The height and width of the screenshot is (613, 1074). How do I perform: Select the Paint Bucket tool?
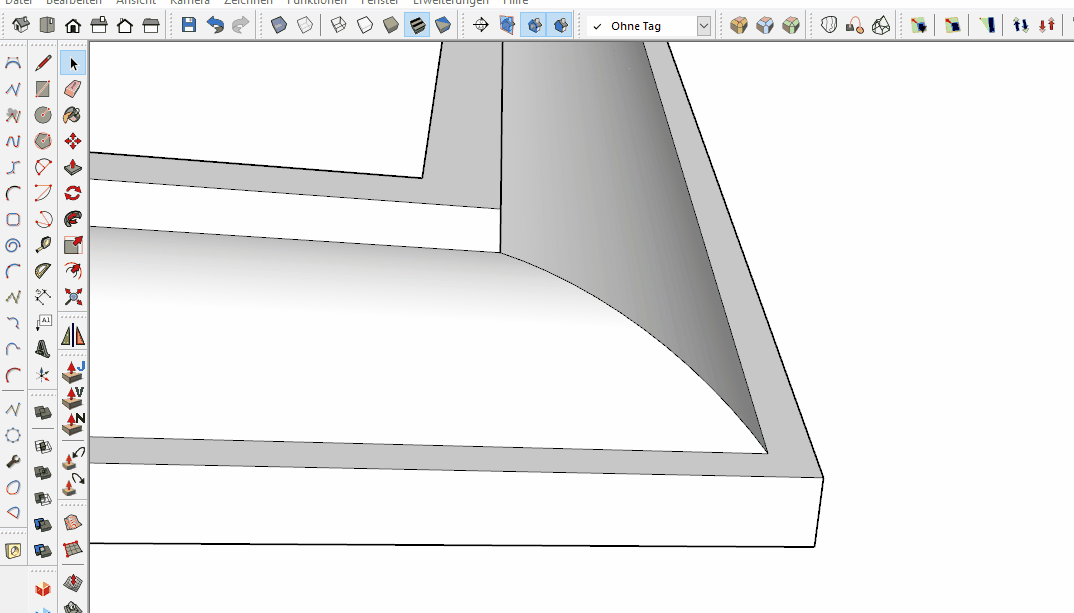point(73,115)
